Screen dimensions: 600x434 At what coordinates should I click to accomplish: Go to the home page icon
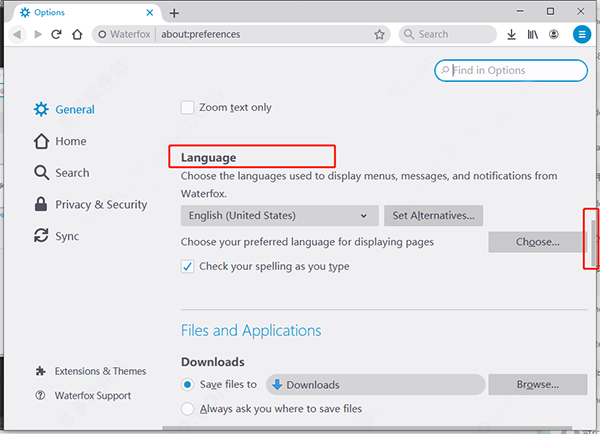(x=77, y=34)
